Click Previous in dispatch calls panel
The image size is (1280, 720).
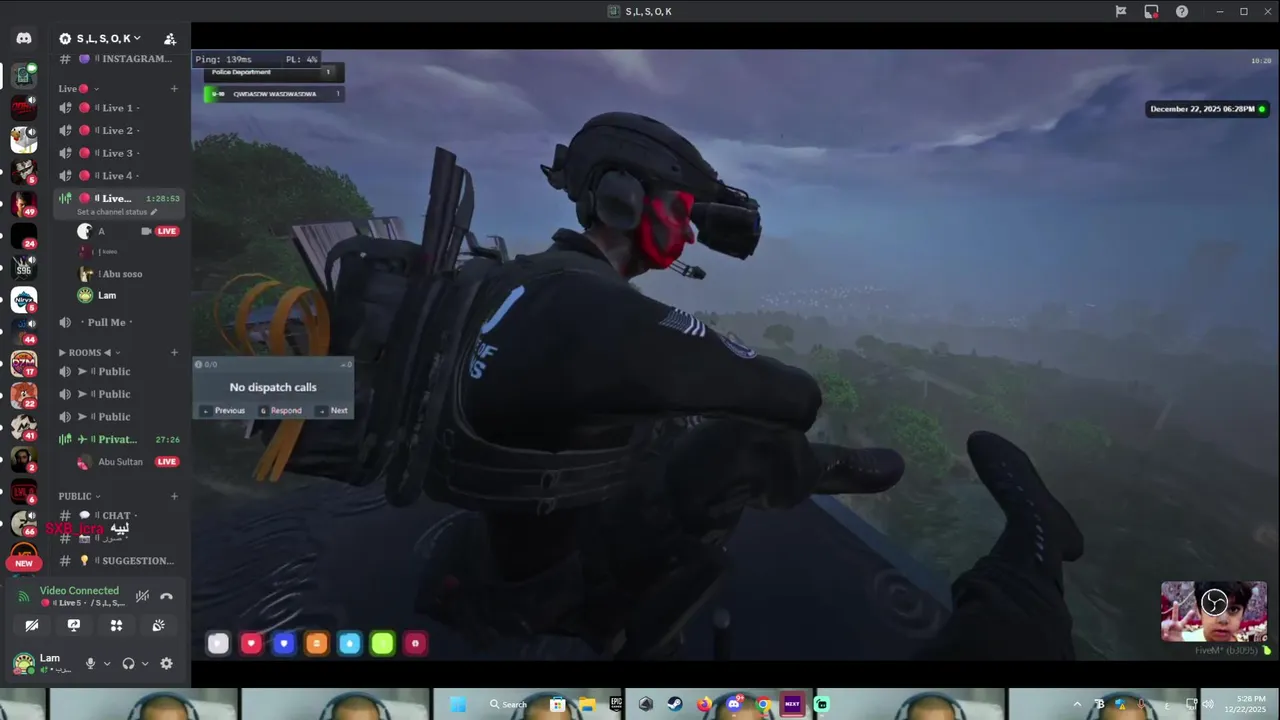click(224, 410)
